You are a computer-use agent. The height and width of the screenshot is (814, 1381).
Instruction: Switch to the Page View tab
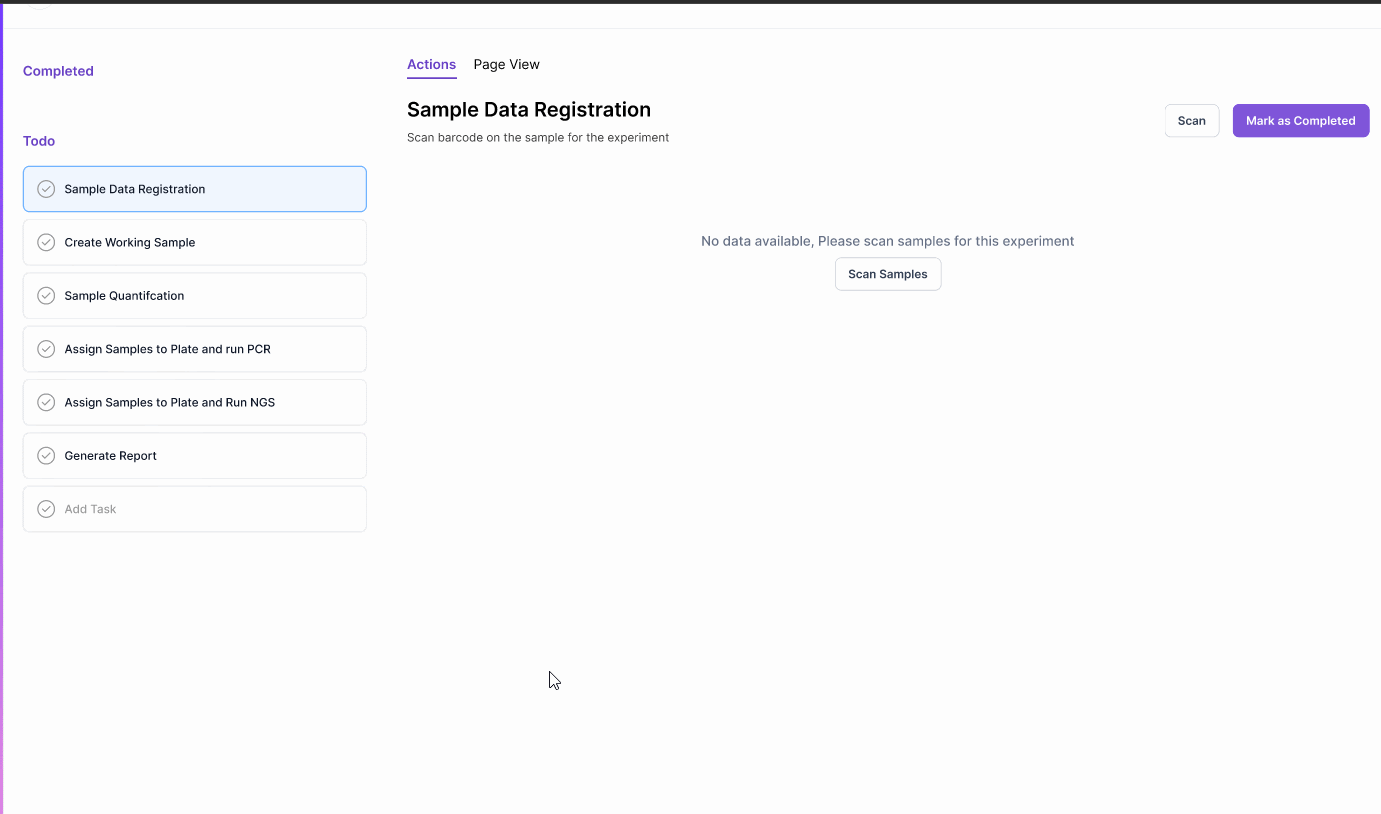506,64
